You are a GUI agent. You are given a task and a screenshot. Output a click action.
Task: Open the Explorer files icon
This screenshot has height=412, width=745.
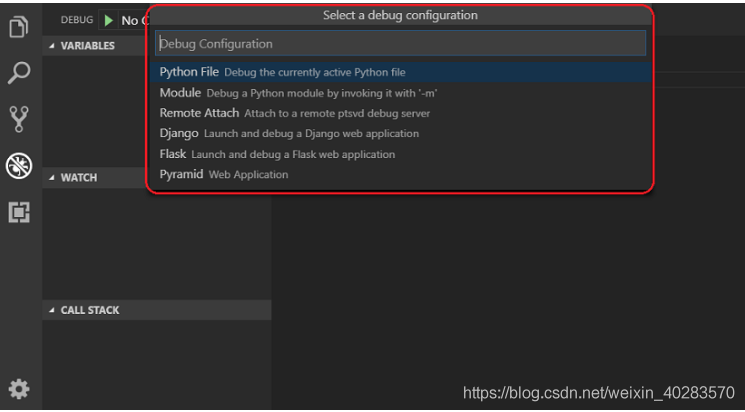[19, 27]
